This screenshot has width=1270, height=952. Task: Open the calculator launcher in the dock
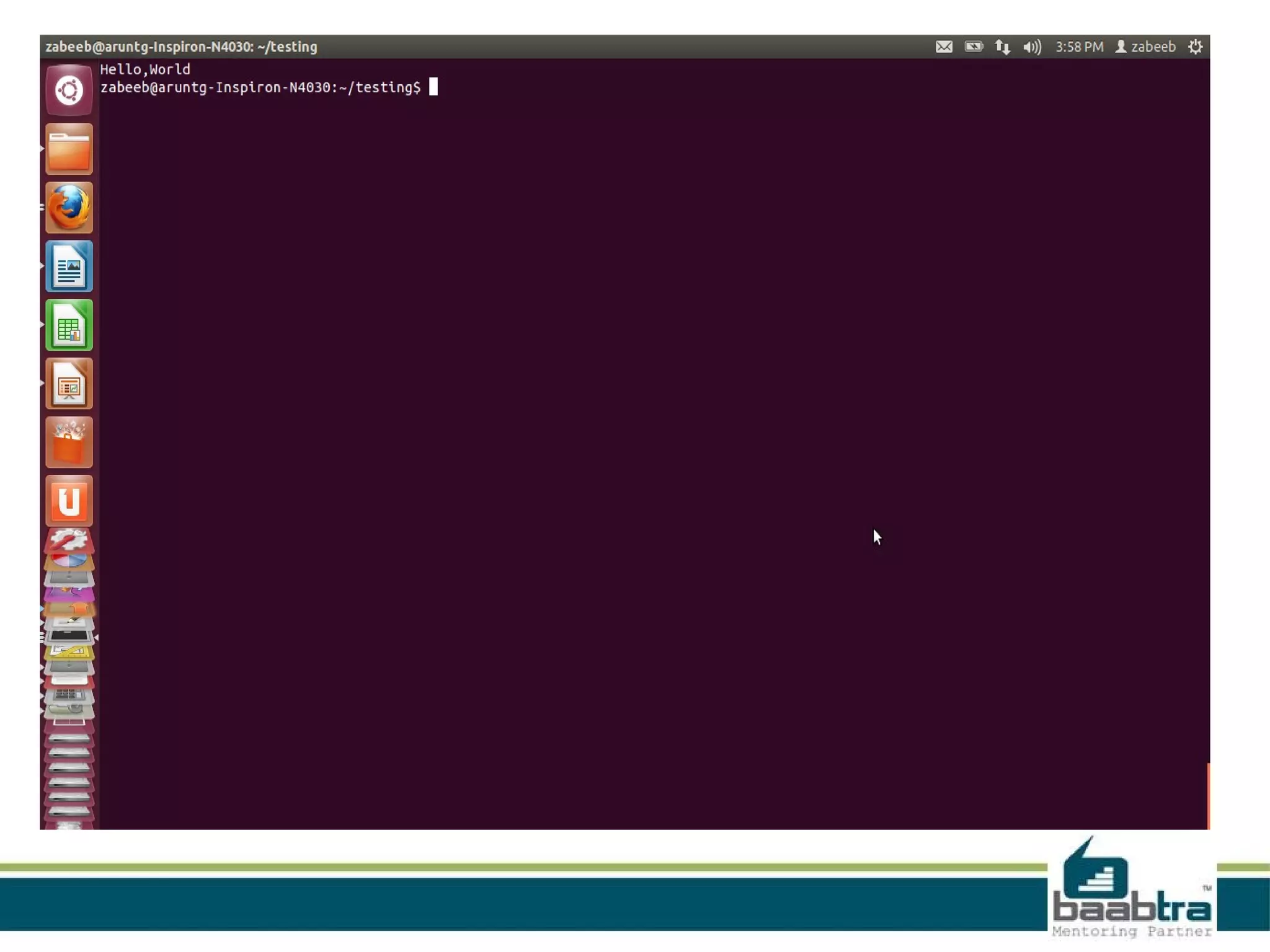(x=69, y=695)
